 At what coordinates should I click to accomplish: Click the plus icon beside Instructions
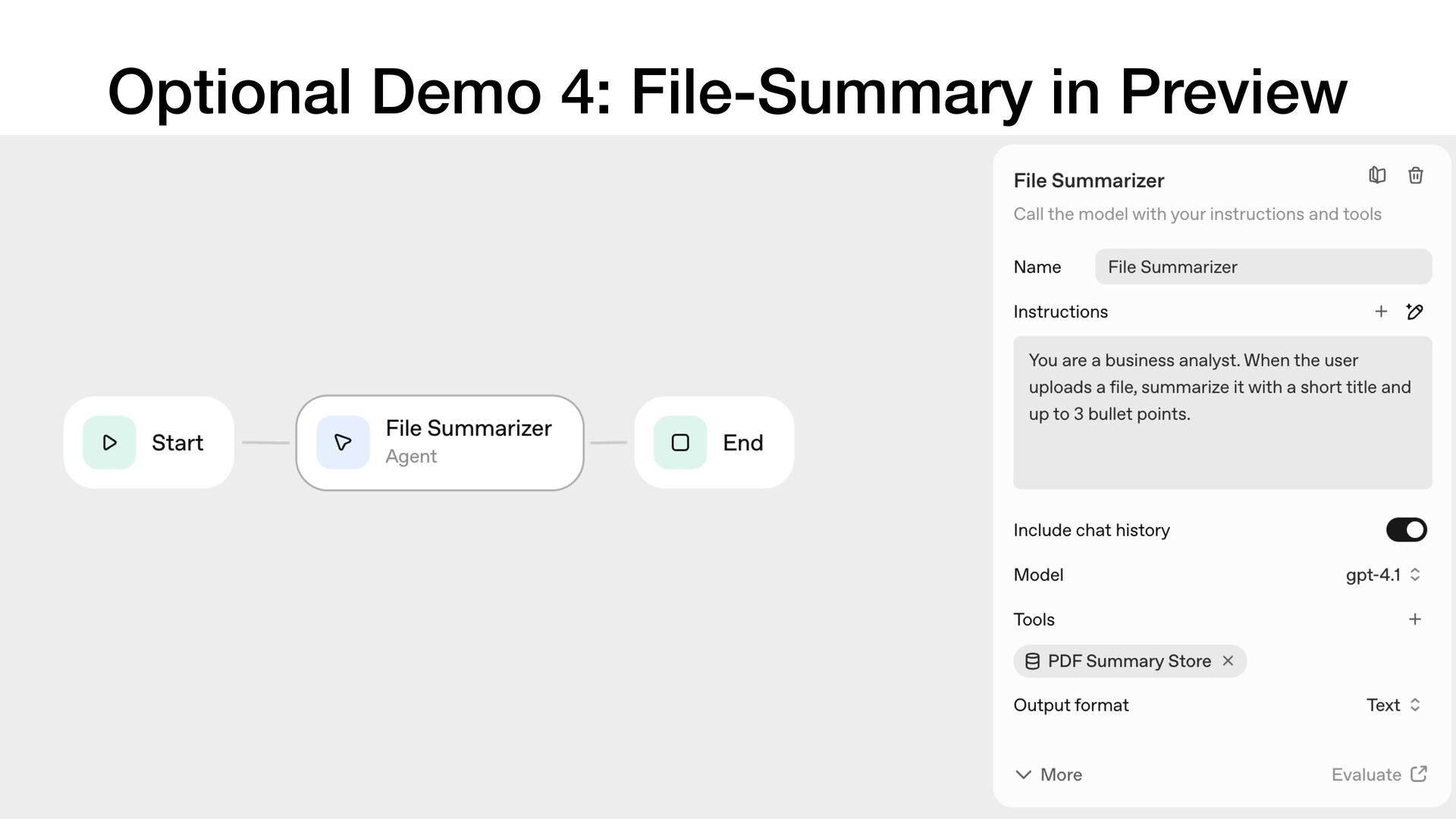point(1381,312)
